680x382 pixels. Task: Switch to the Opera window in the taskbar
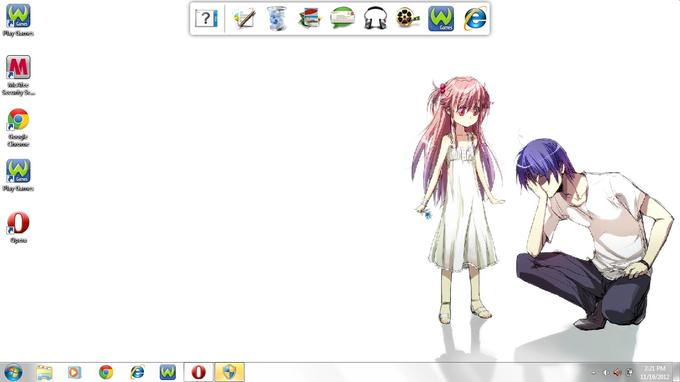pyautogui.click(x=199, y=372)
